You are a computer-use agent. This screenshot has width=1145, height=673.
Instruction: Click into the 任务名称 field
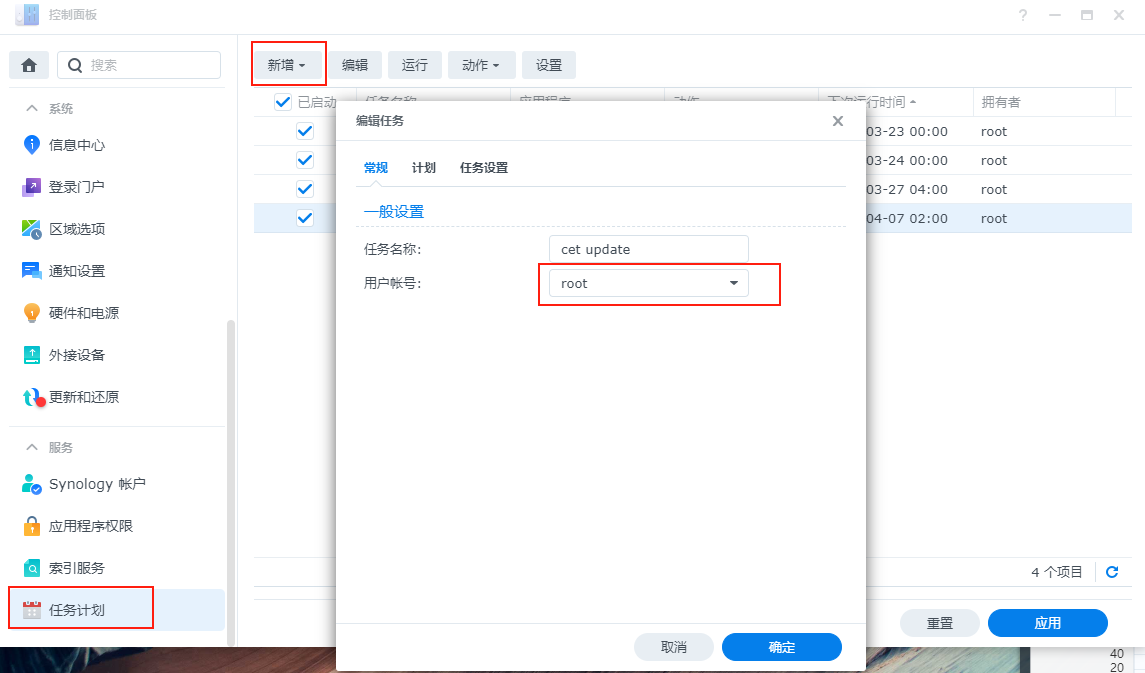pos(648,249)
